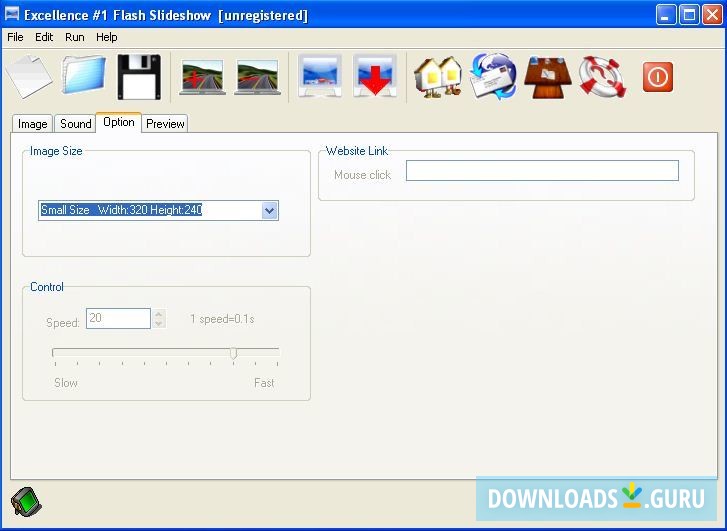The width and height of the screenshot is (727, 531).
Task: Click the Speed value field showing 20
Action: (x=118, y=319)
